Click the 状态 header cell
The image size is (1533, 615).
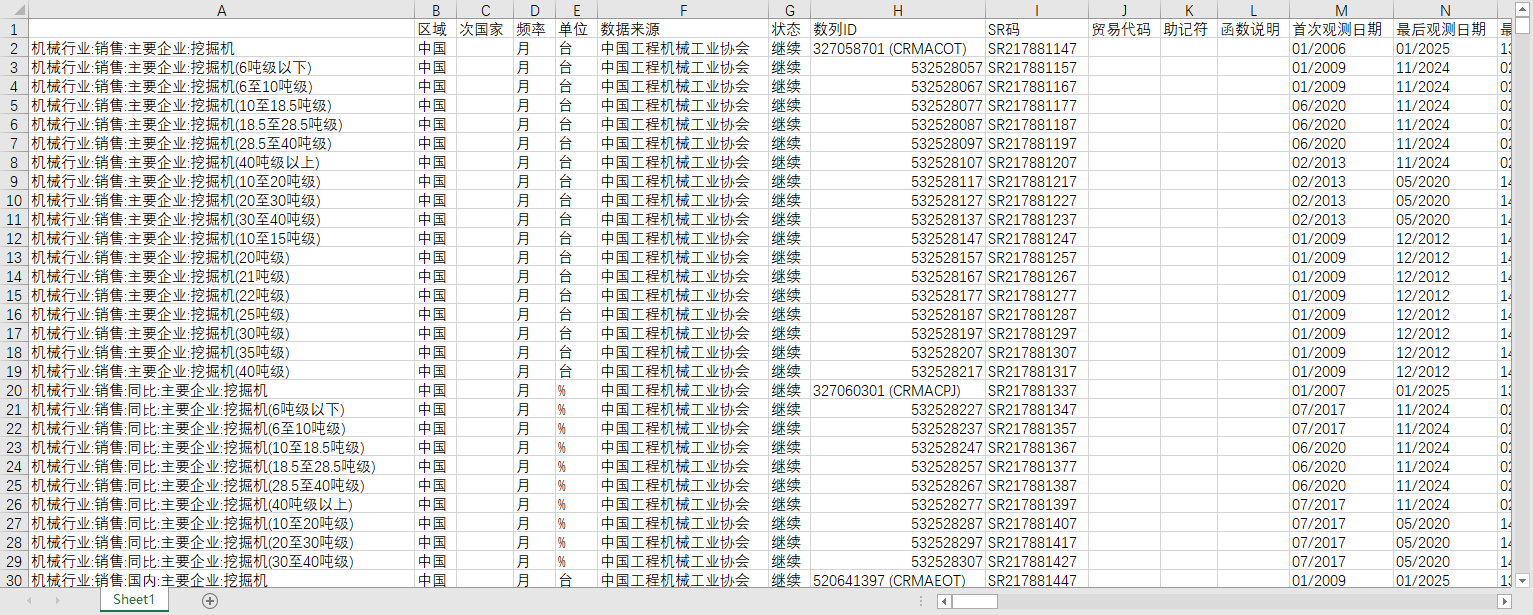(790, 29)
